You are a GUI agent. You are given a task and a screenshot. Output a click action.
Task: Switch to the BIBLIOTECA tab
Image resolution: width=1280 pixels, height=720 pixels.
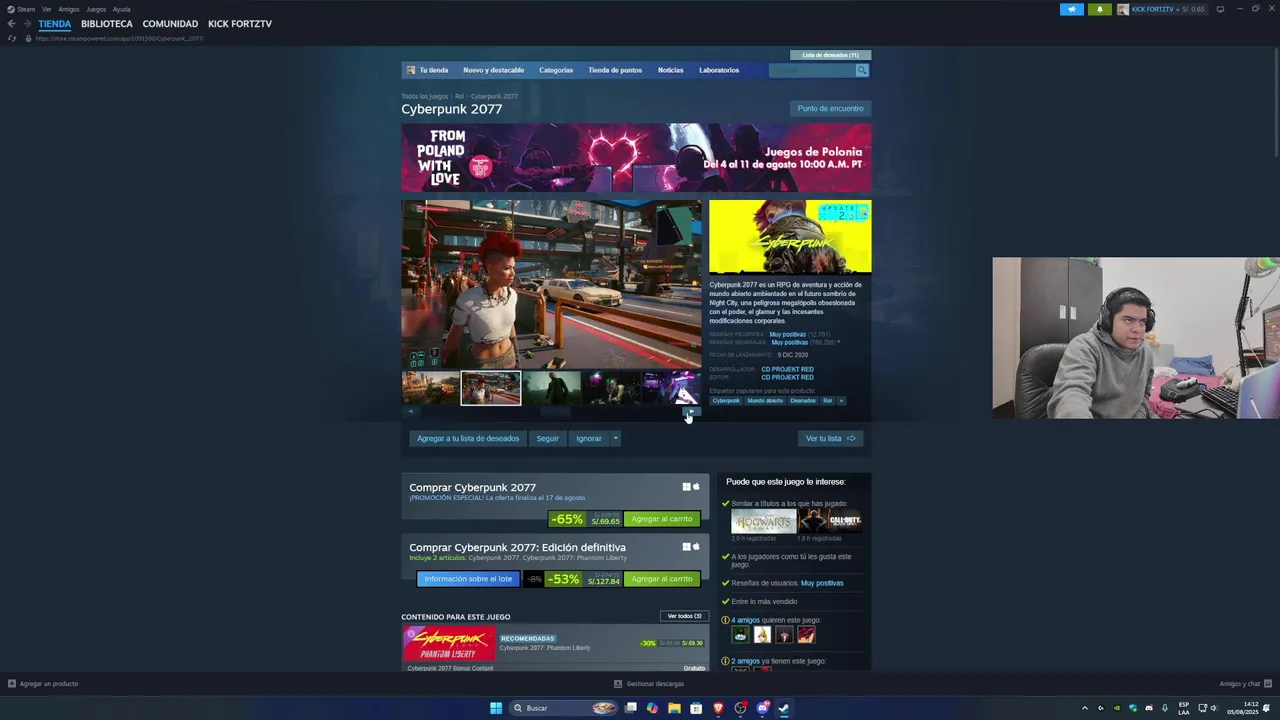[107, 24]
